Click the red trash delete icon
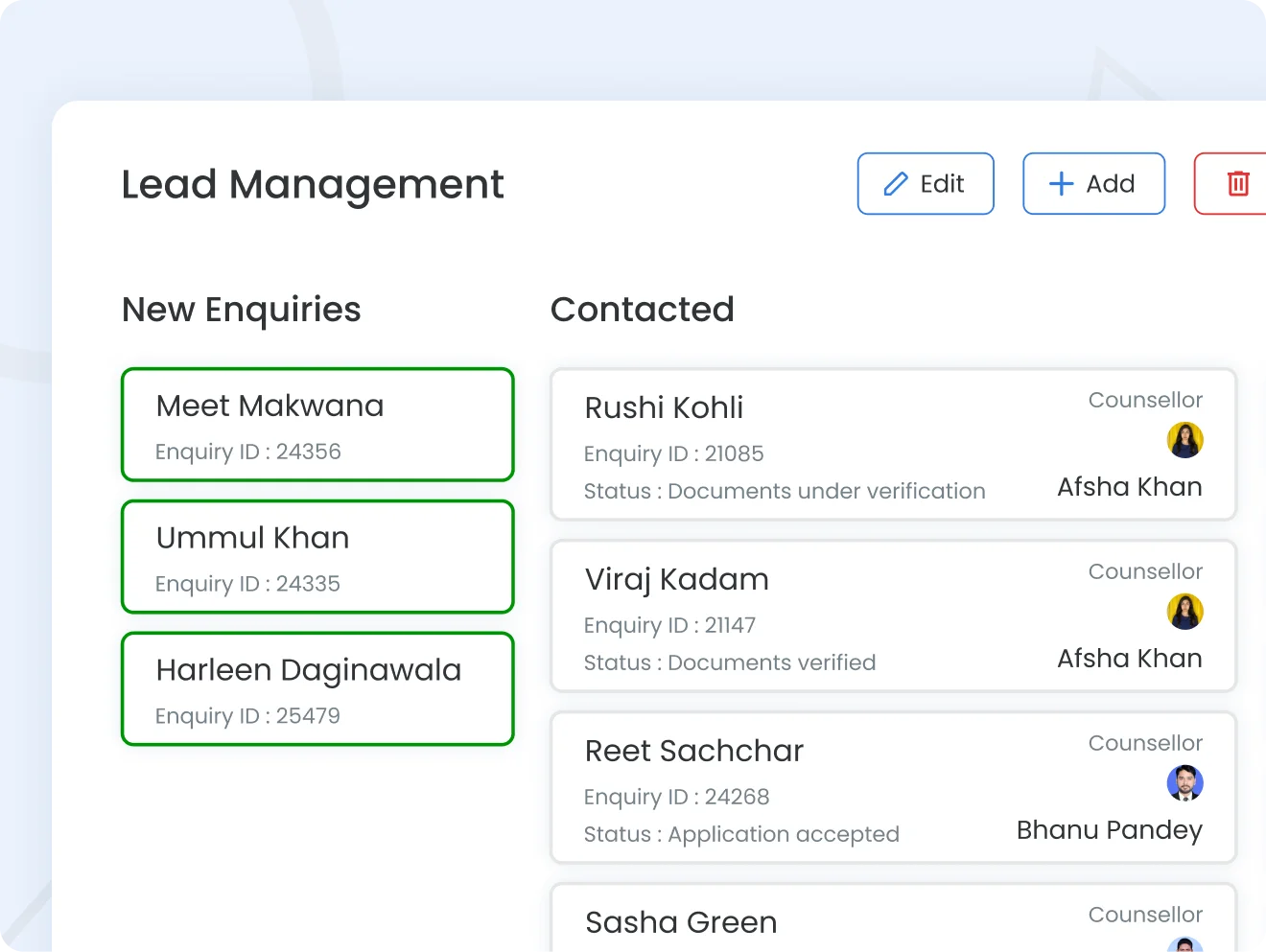This screenshot has height=952, width=1266. click(x=1238, y=183)
